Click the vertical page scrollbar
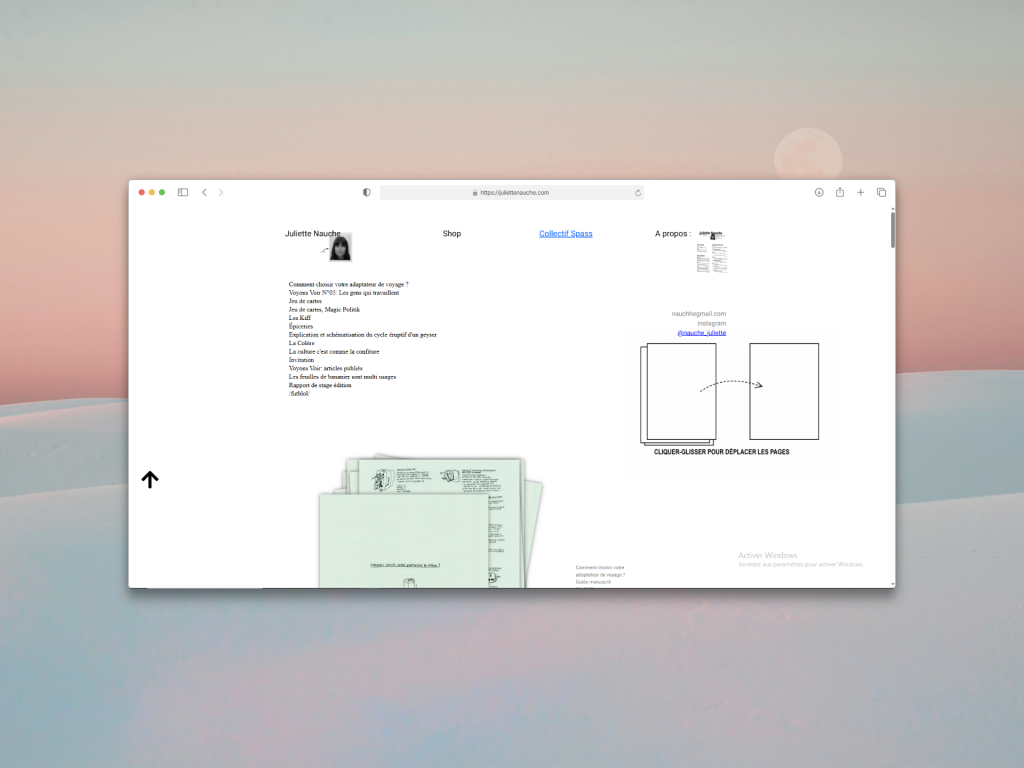This screenshot has height=768, width=1024. (893, 230)
